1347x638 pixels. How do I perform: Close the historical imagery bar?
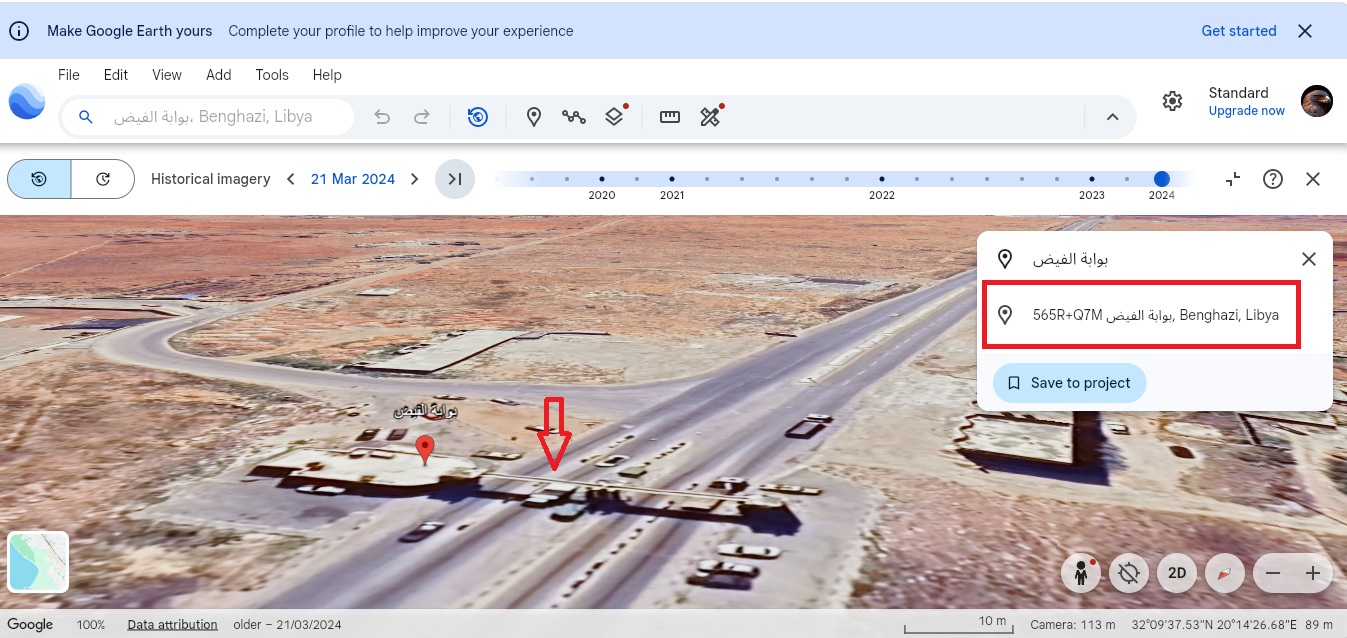(x=1313, y=179)
